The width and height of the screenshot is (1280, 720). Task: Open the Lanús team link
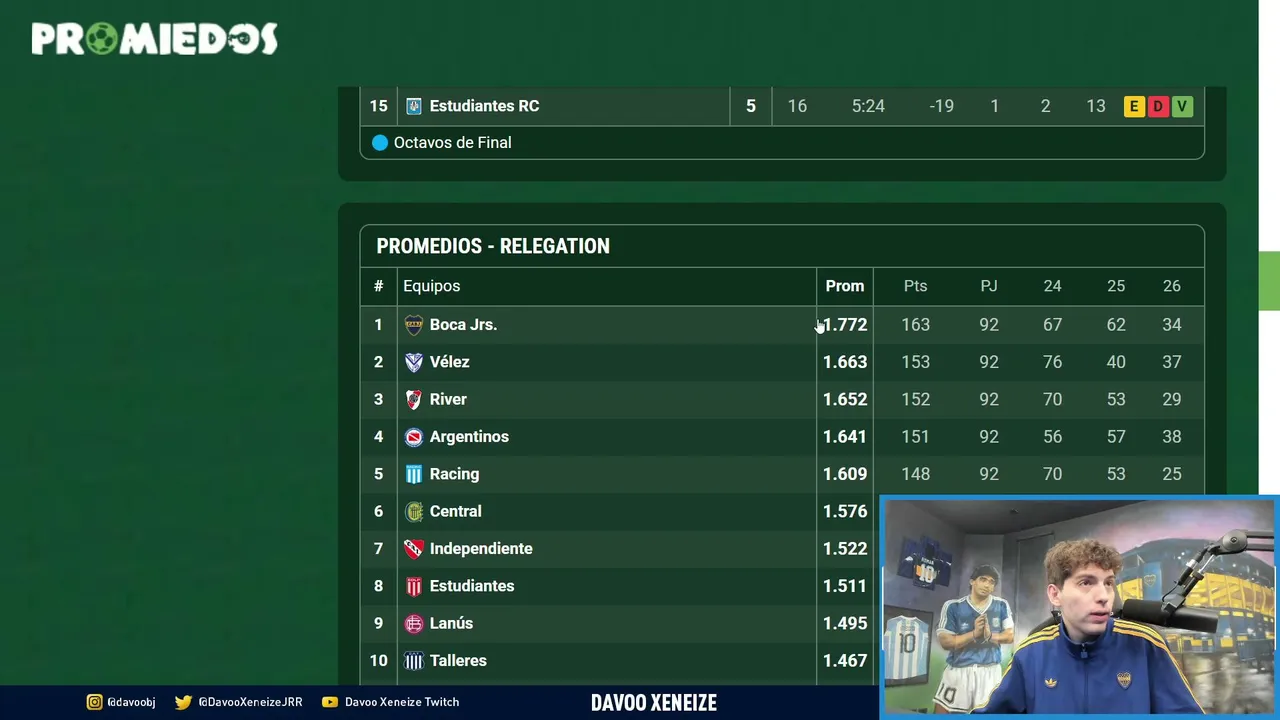451,623
